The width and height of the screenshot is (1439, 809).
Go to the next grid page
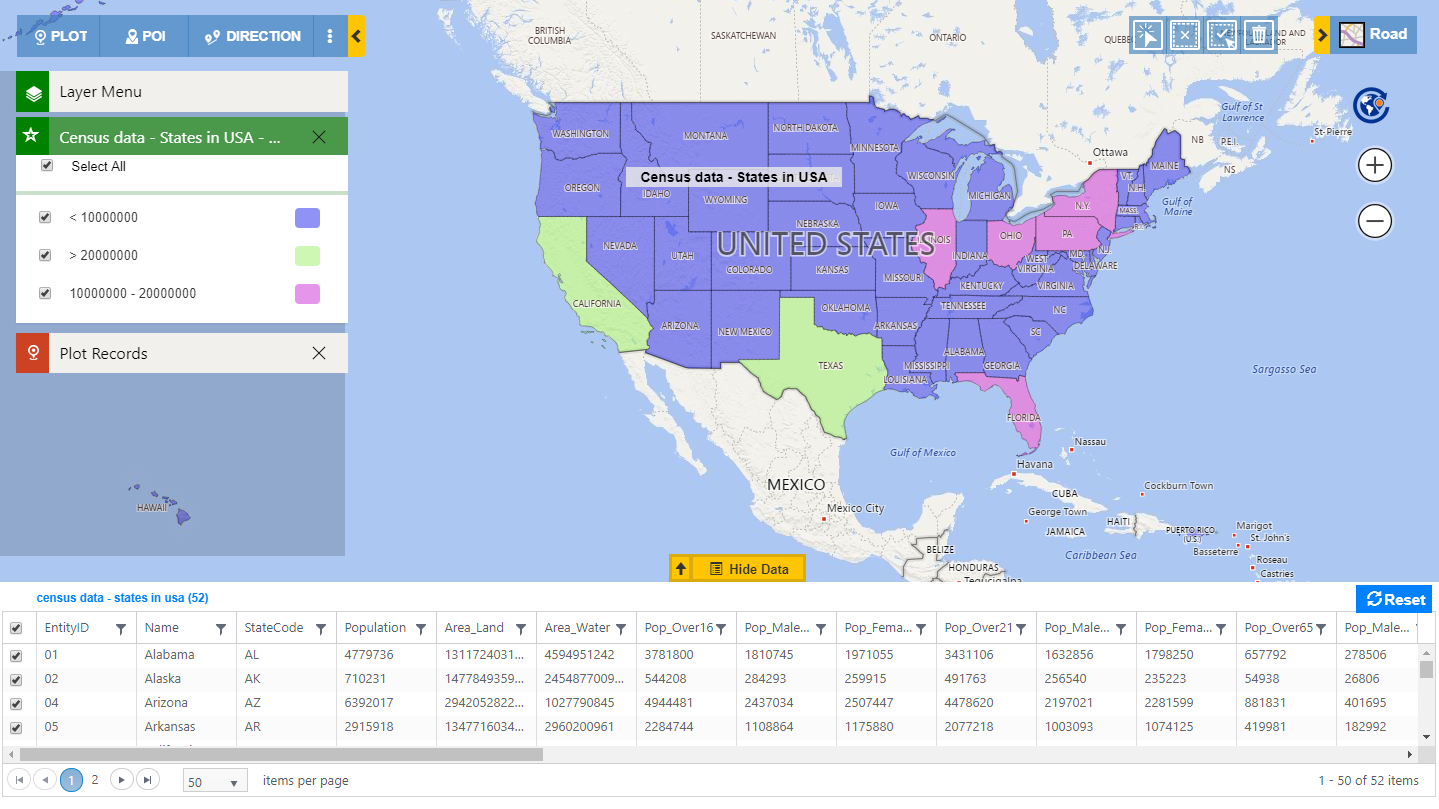121,780
